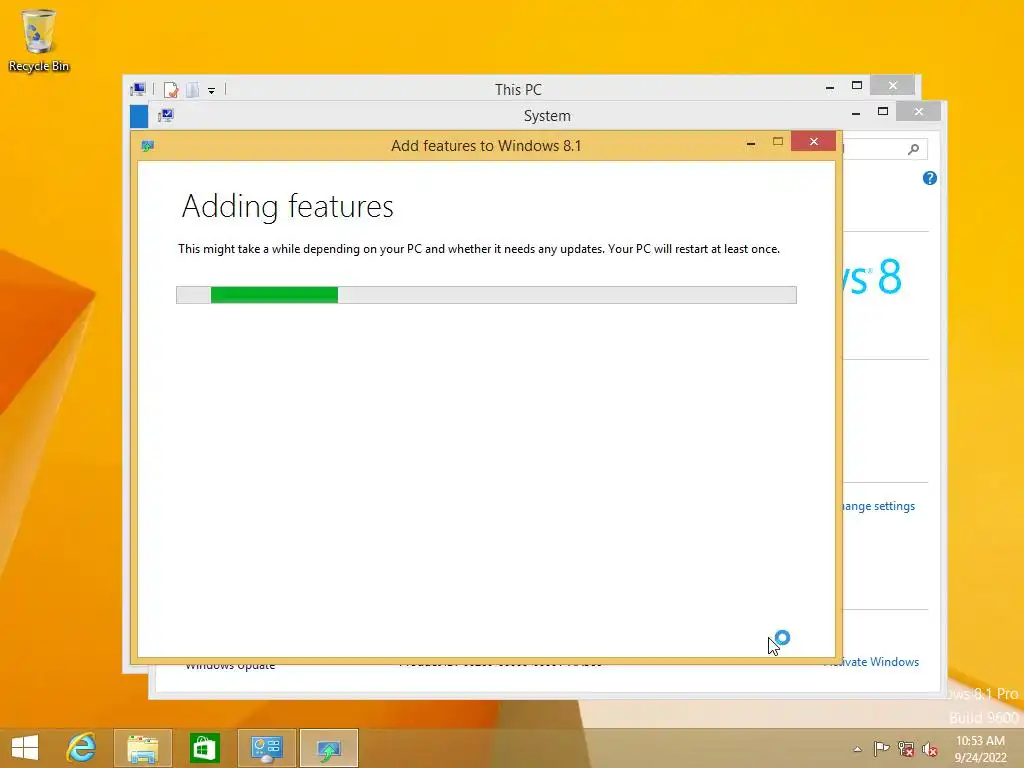Click the This PC title bar text
The height and width of the screenshot is (768, 1024).
(x=518, y=89)
